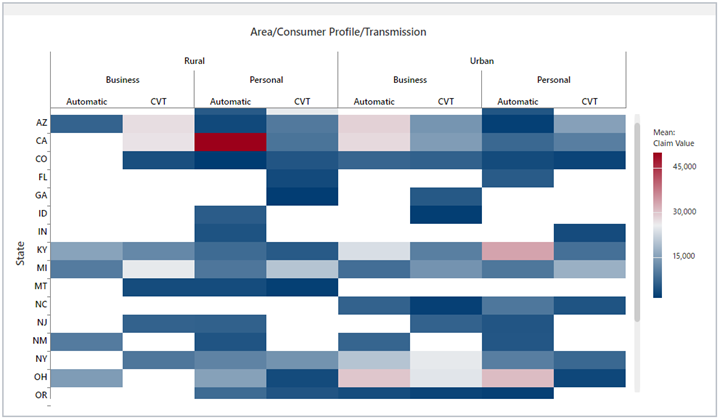Select the IN Urban Personal CVT cell

click(589, 233)
